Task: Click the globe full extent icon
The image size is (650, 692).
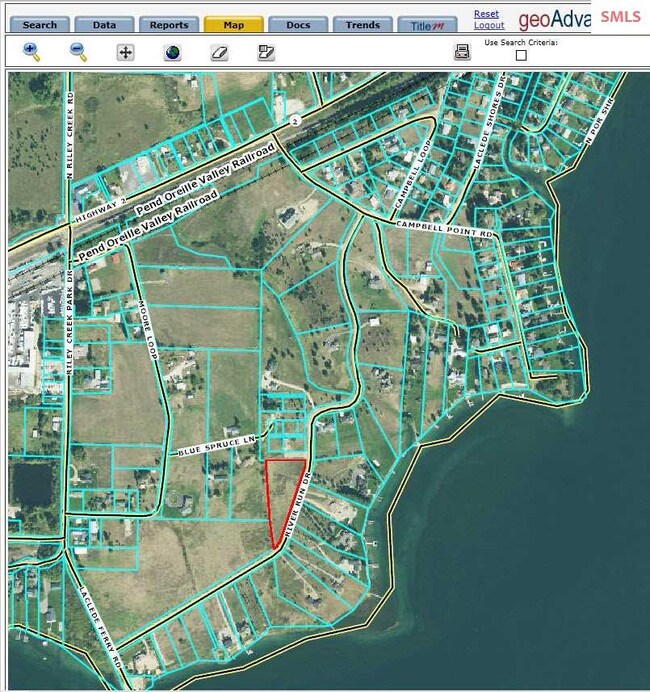Action: pos(172,52)
